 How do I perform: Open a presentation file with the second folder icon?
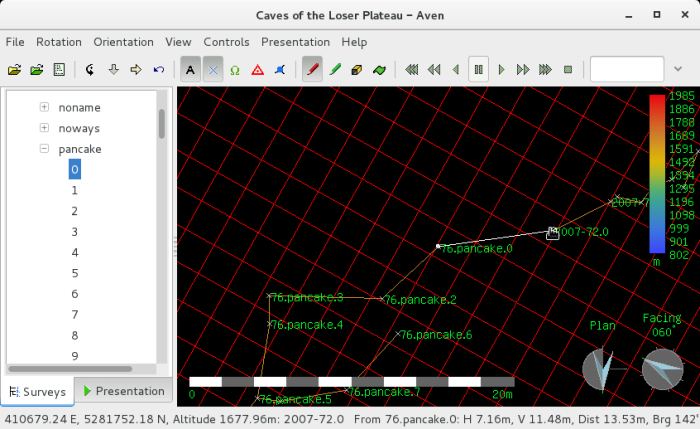37,70
